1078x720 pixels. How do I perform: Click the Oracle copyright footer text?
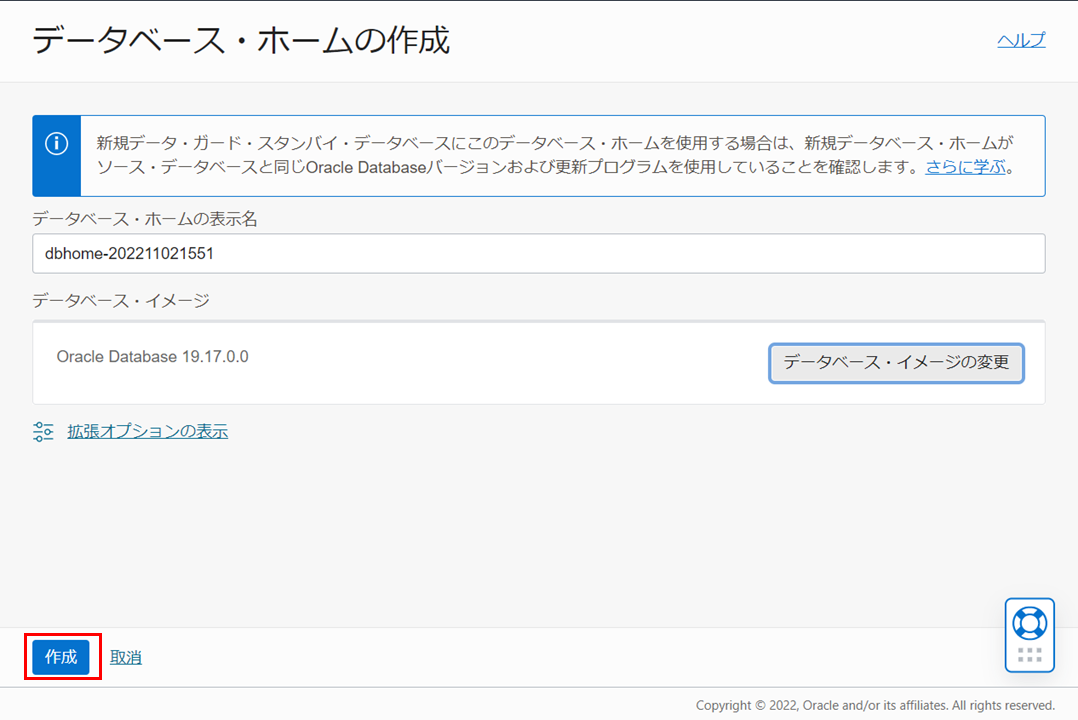tap(875, 705)
